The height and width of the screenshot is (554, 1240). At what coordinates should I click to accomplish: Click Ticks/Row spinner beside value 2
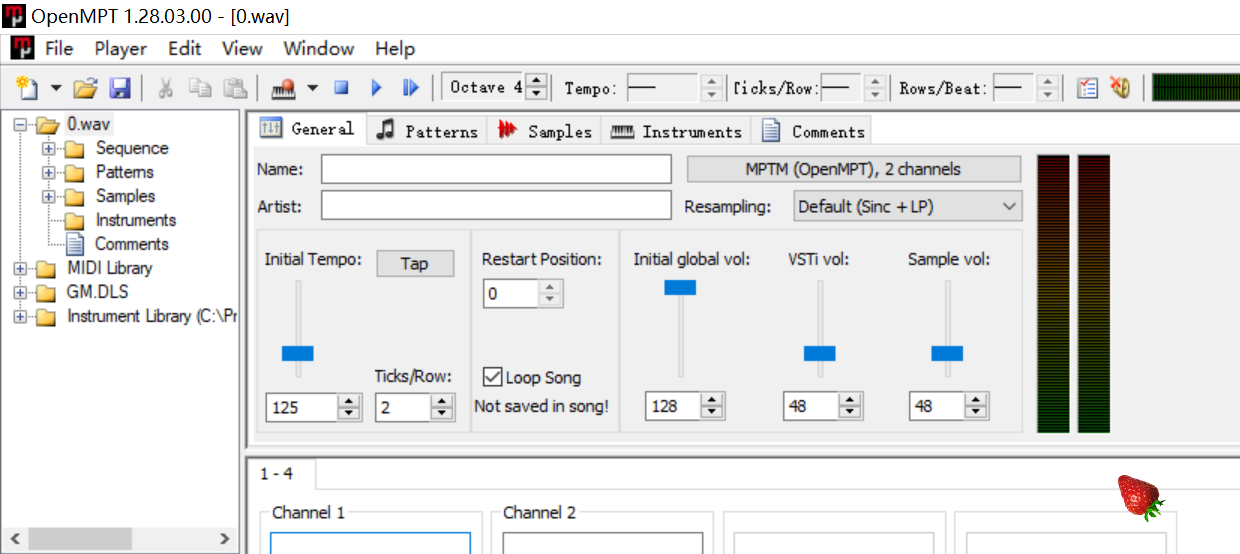tap(442, 407)
